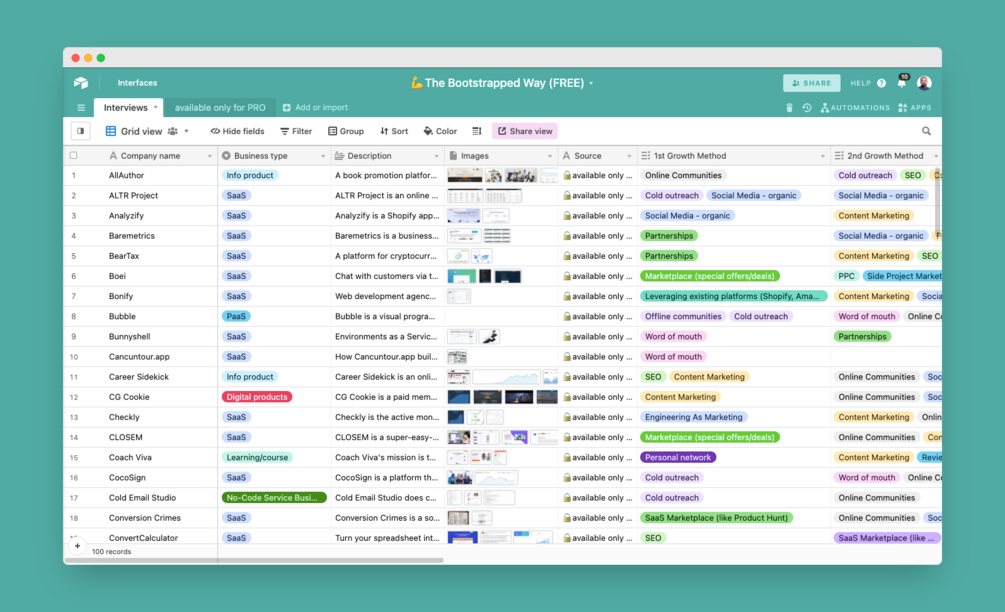The image size is (1005, 612).
Task: Click the trash icon in tab bar
Action: (789, 108)
